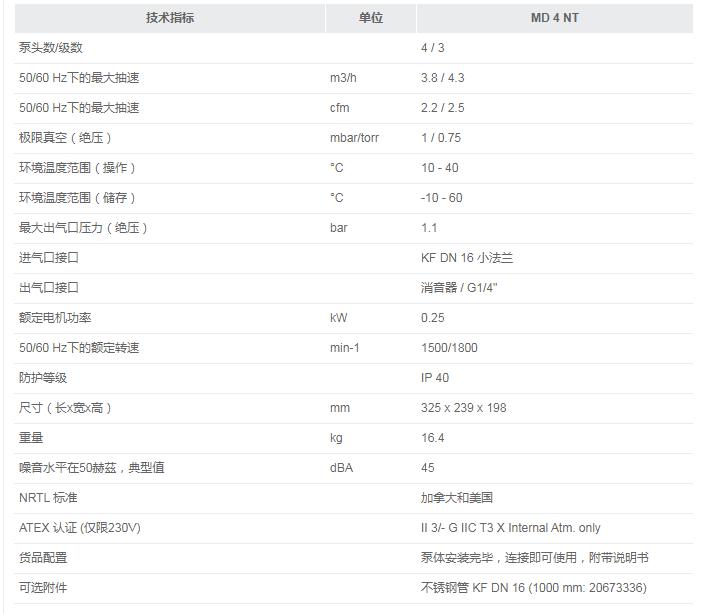The height and width of the screenshot is (614, 704).
Task: Select the value 2.2 / 2.5
Action: coord(443,108)
